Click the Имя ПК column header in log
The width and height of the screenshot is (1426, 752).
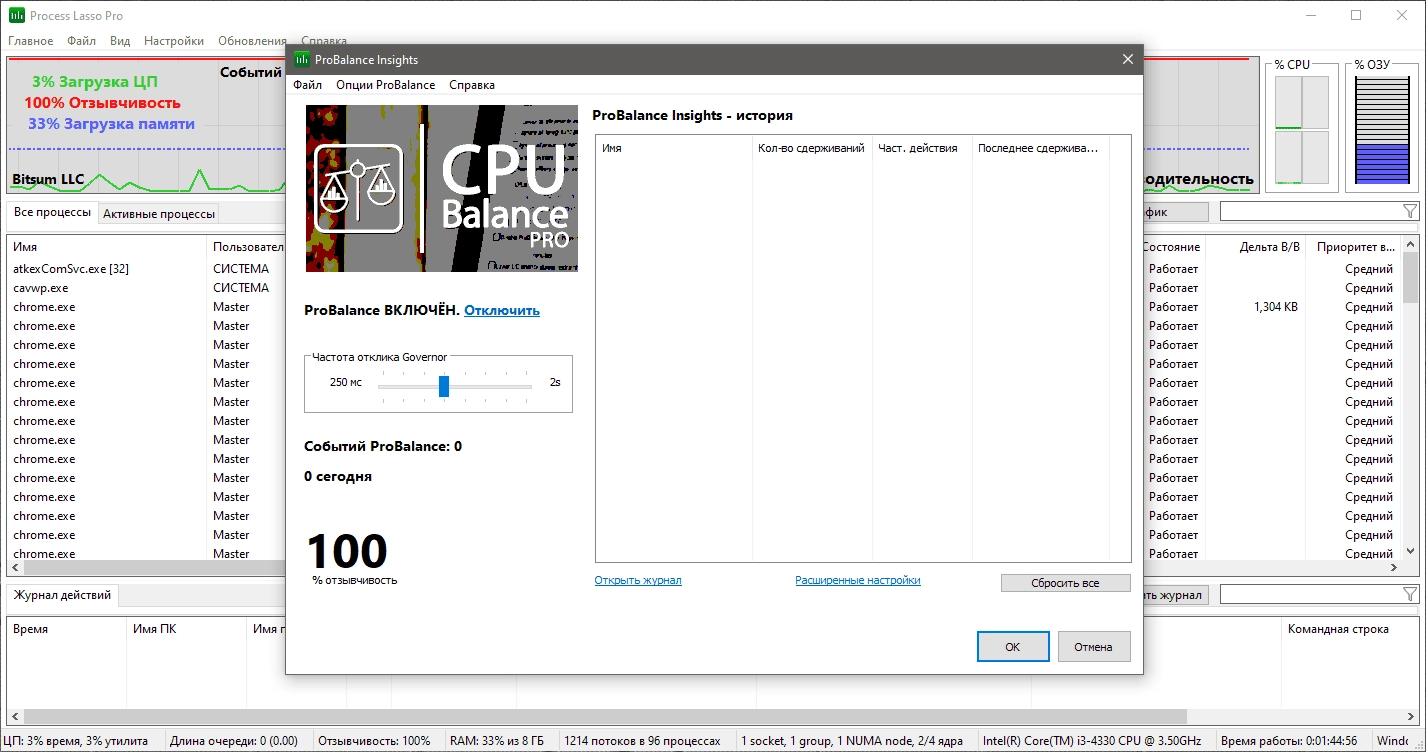point(186,629)
